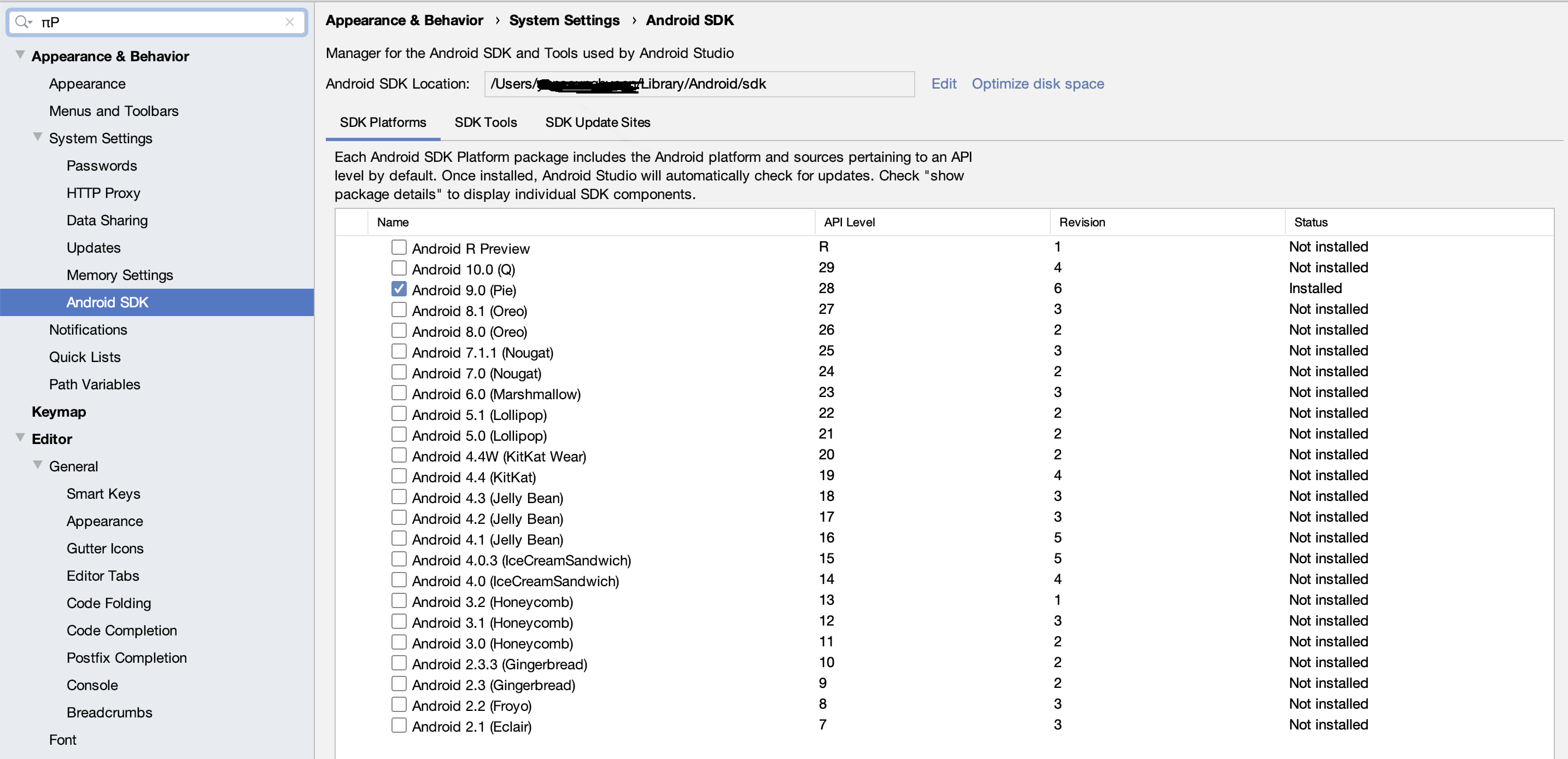
Task: Click System Settings in breadcrumb path
Action: point(564,21)
